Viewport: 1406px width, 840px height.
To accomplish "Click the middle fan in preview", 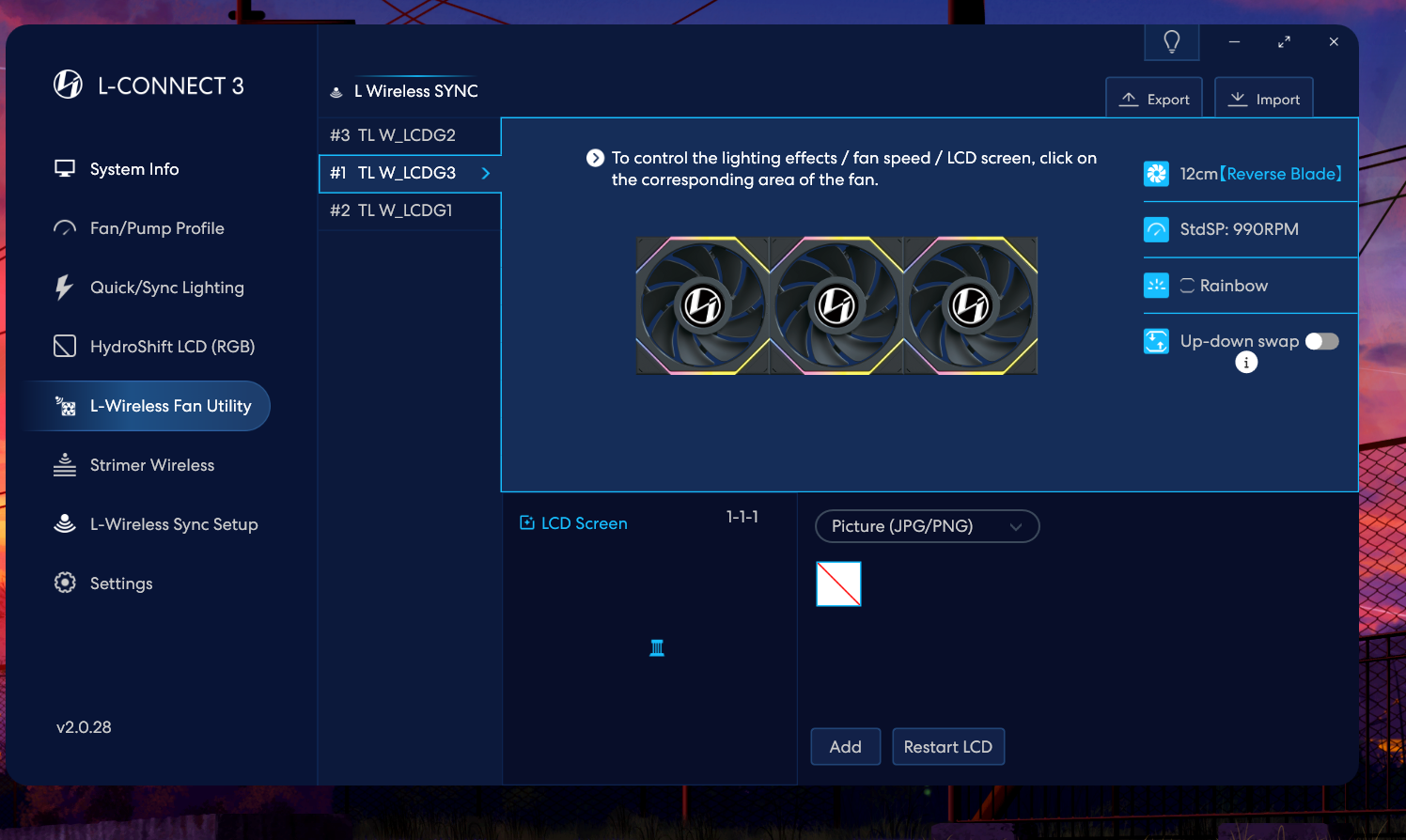I will (836, 305).
